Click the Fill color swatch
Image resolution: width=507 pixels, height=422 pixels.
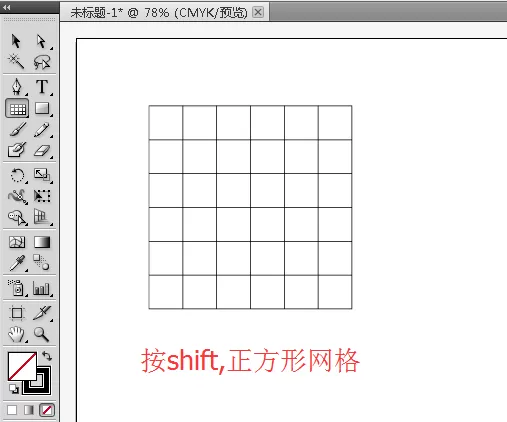[22, 366]
